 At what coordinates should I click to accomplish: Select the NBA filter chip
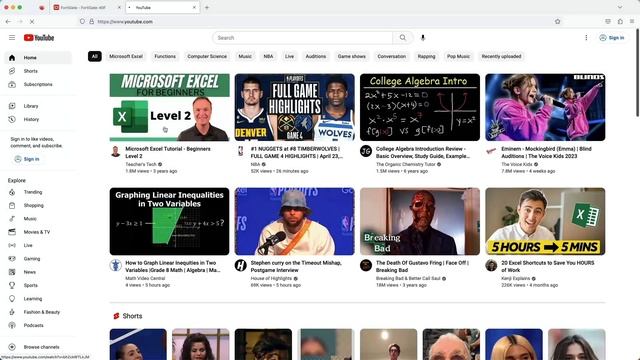click(x=268, y=56)
